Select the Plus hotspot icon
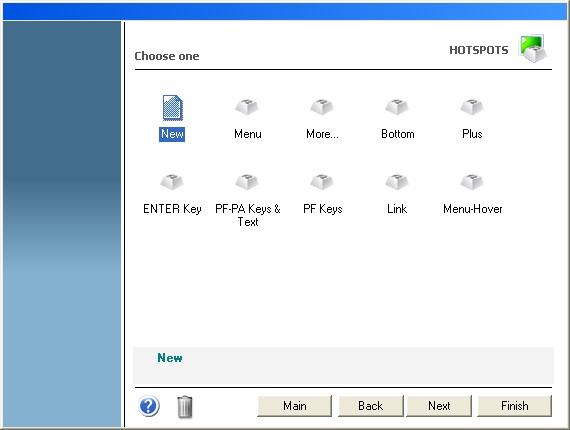Image resolution: width=570 pixels, height=430 pixels. tap(472, 107)
